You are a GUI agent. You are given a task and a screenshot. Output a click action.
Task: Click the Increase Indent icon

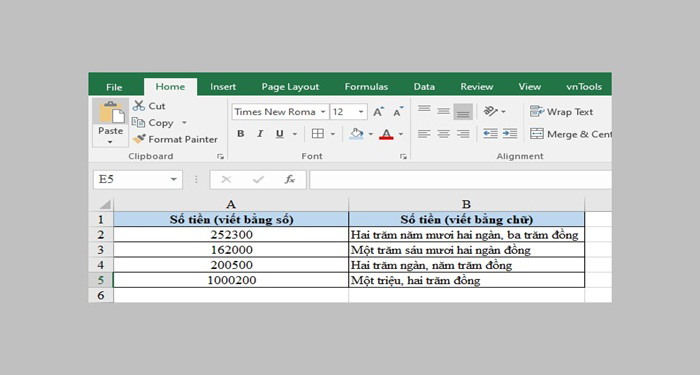pos(510,133)
